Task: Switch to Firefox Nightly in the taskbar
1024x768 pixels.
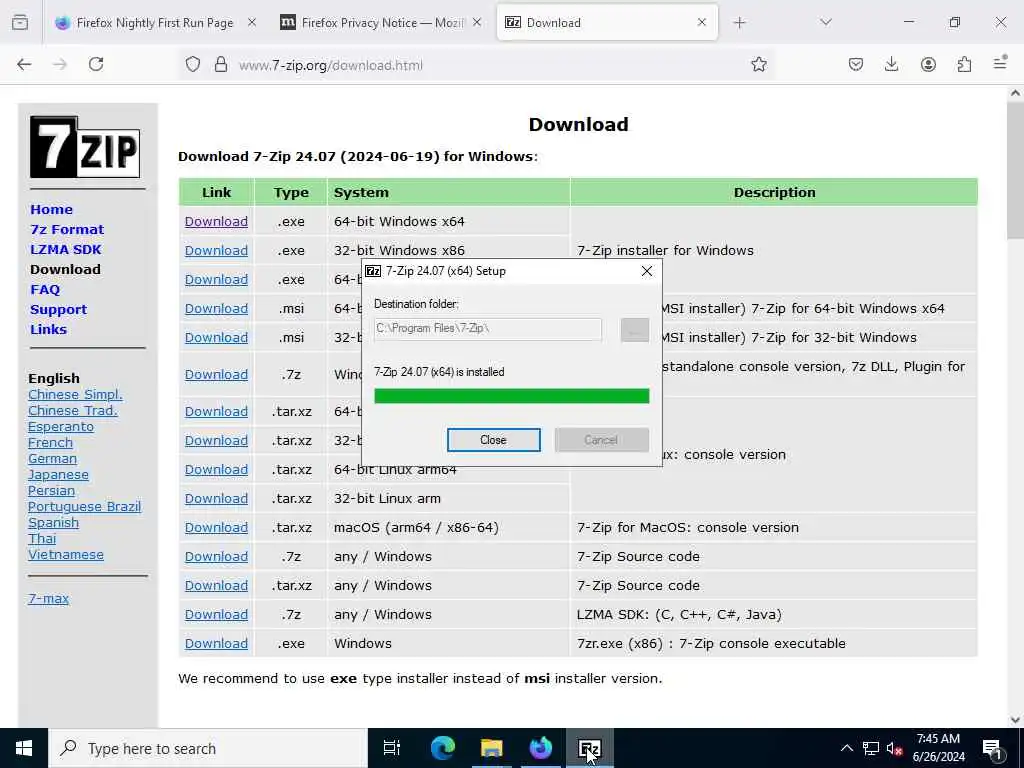Action: (x=540, y=748)
